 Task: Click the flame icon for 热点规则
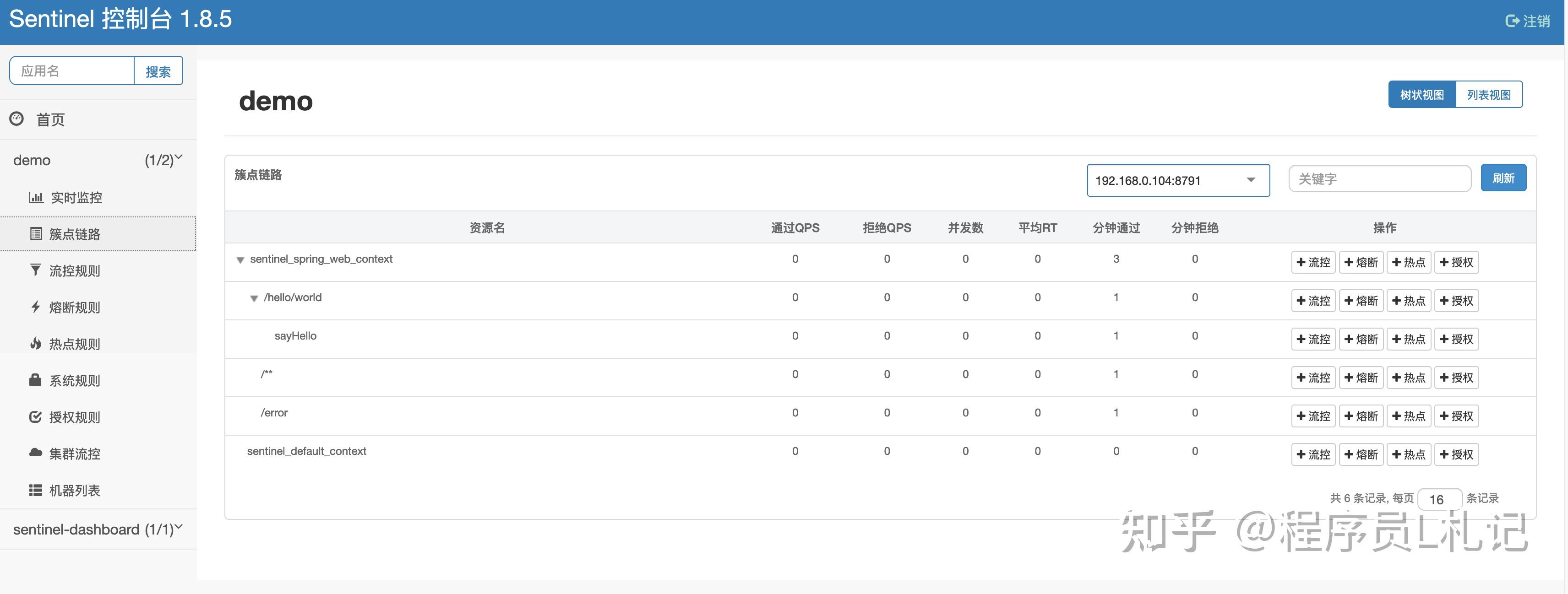click(x=36, y=344)
